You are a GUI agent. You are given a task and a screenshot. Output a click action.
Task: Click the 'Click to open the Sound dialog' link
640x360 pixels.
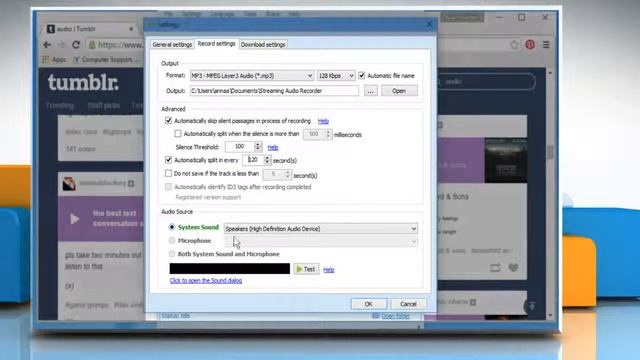tap(206, 280)
